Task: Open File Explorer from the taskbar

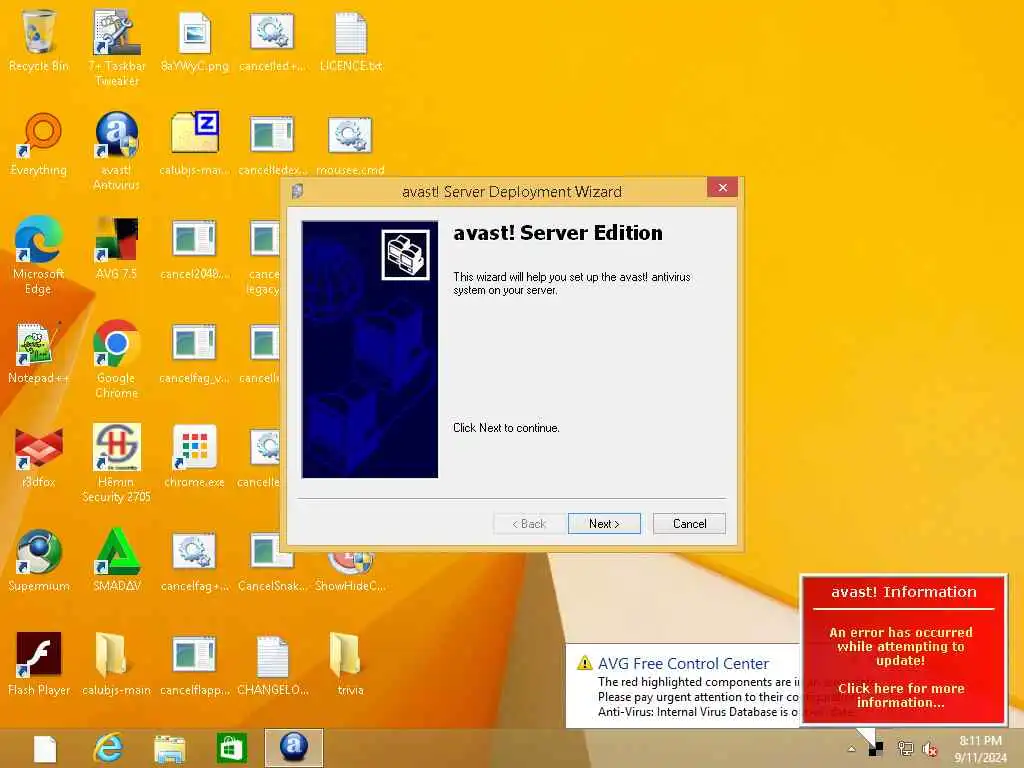Action: [x=170, y=748]
